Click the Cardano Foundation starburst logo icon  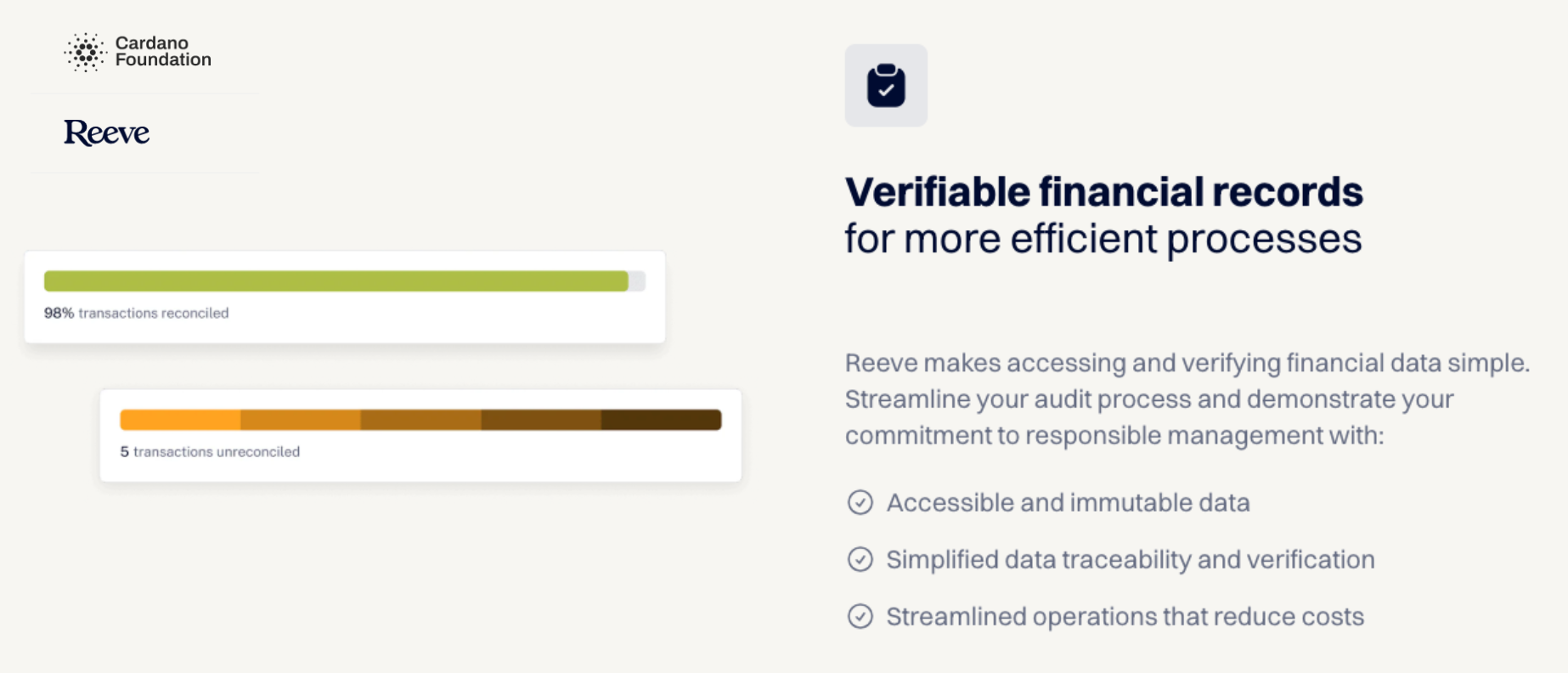(85, 52)
